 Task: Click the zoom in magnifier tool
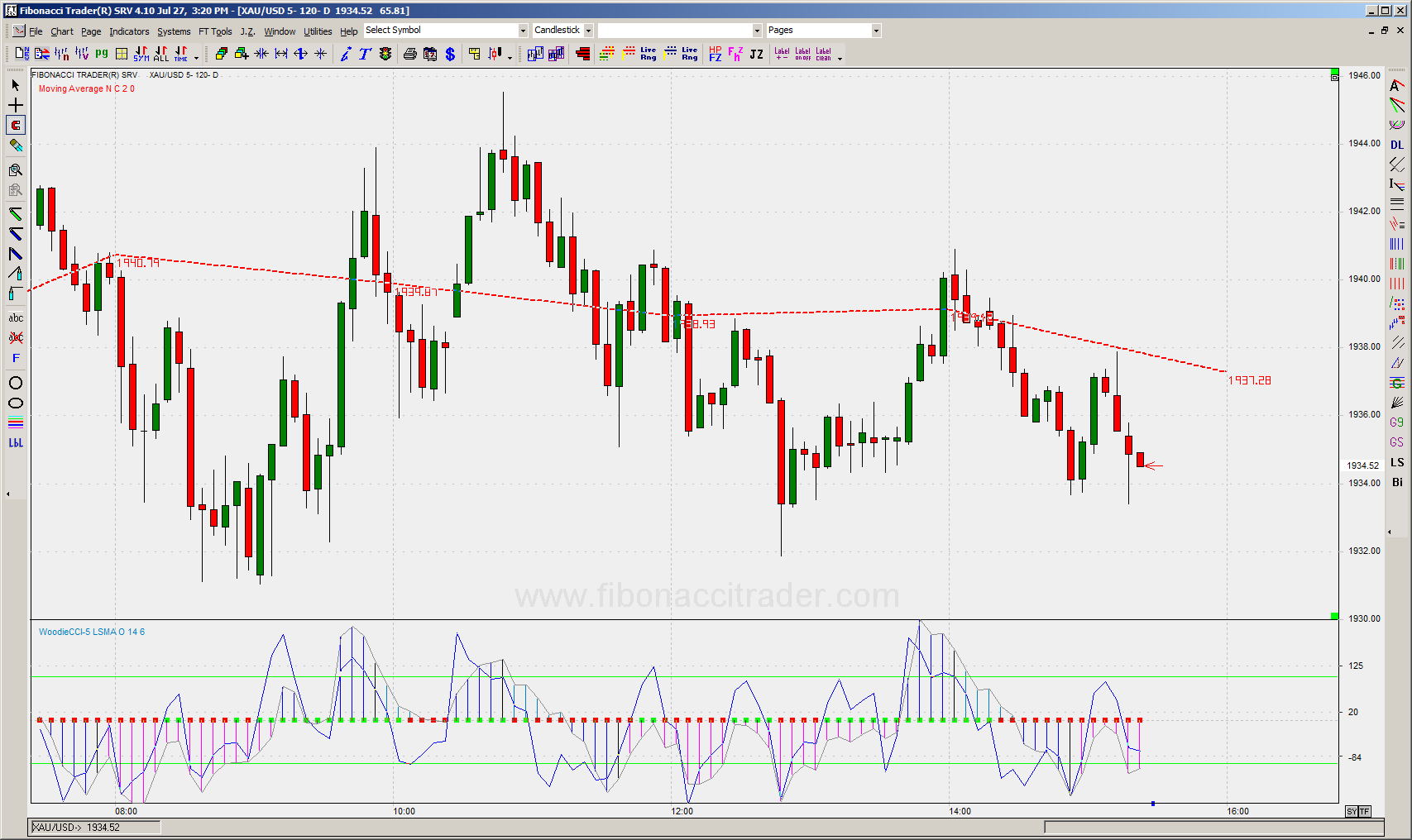[15, 169]
